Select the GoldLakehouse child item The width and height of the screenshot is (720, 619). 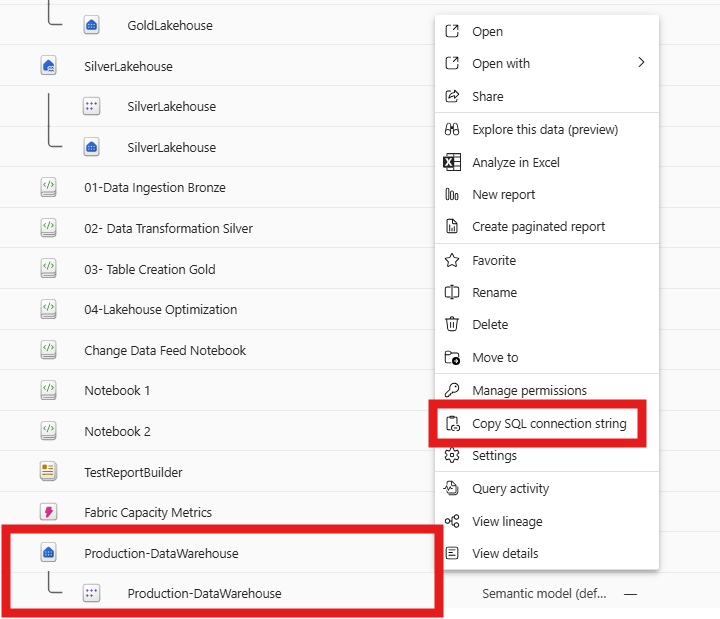(170, 25)
